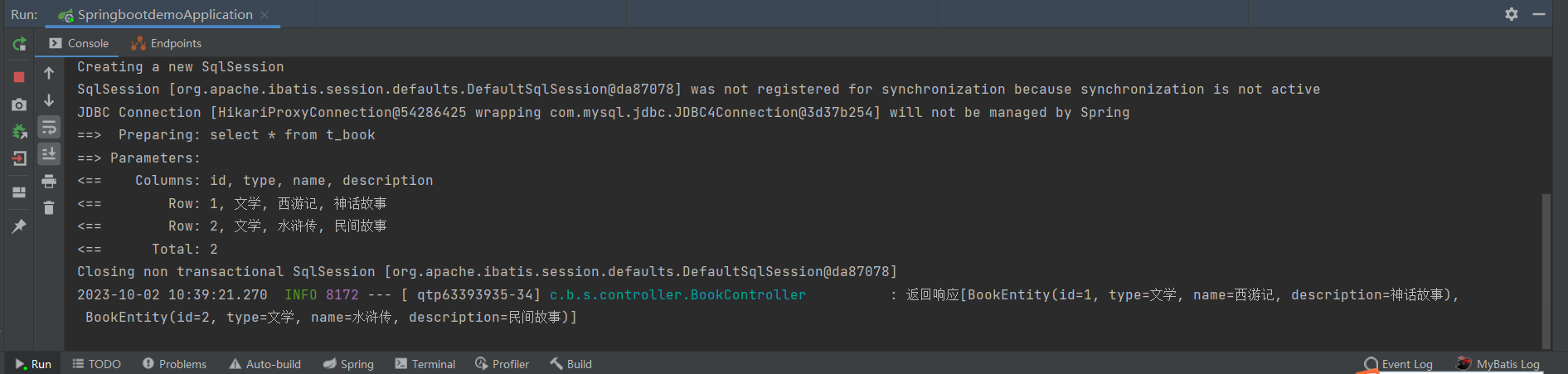Clear all console output with trash icon

49,208
